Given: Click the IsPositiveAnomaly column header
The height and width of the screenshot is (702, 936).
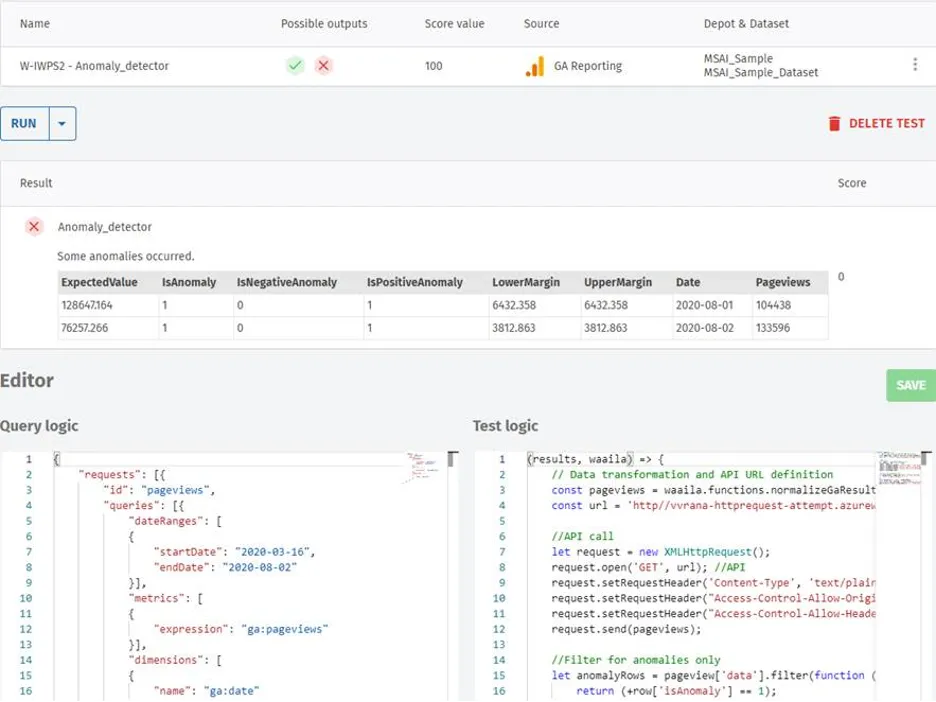Looking at the screenshot, I should pos(414,282).
